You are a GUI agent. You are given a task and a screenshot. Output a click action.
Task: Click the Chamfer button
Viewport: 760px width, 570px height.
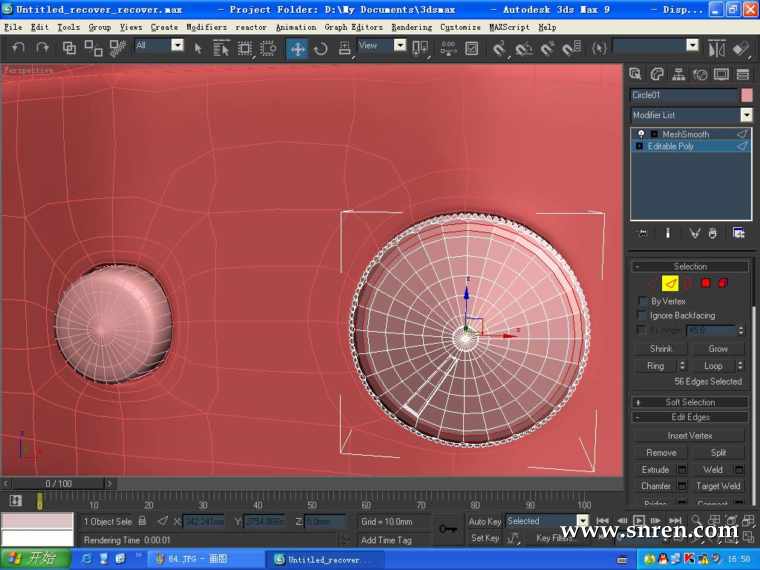[656, 486]
